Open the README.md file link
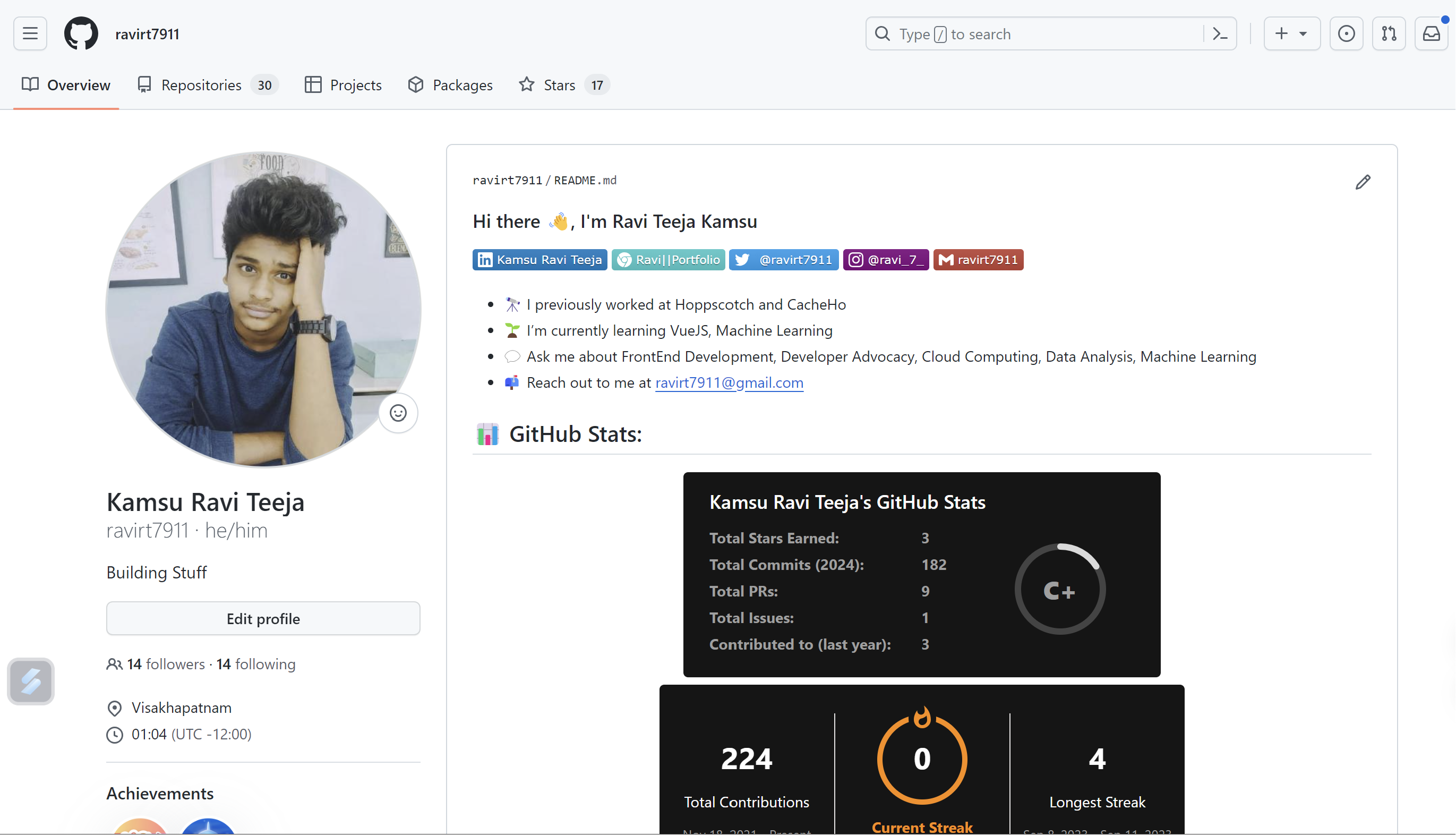 pos(585,181)
